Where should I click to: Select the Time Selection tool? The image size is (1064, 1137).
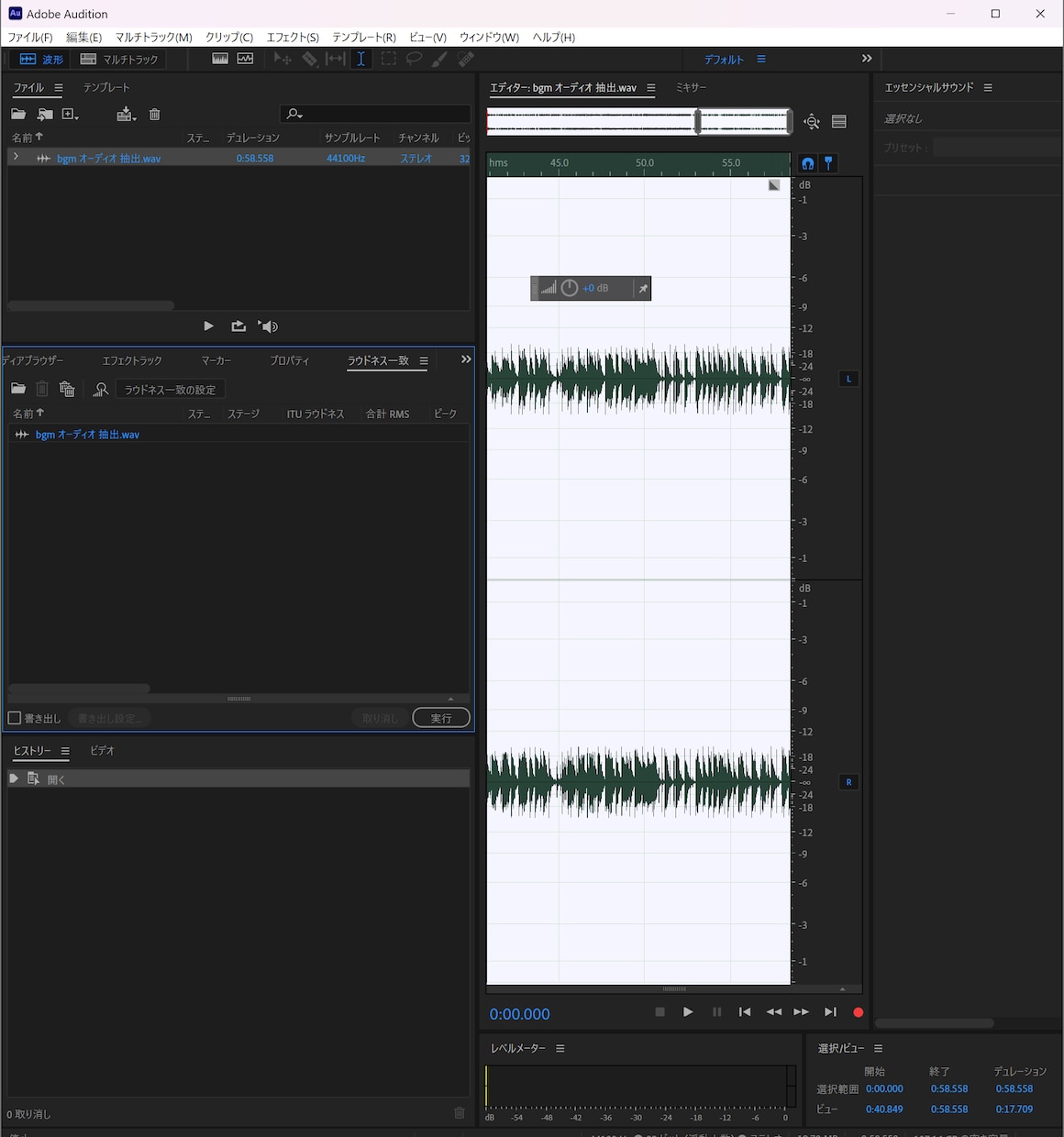click(361, 59)
